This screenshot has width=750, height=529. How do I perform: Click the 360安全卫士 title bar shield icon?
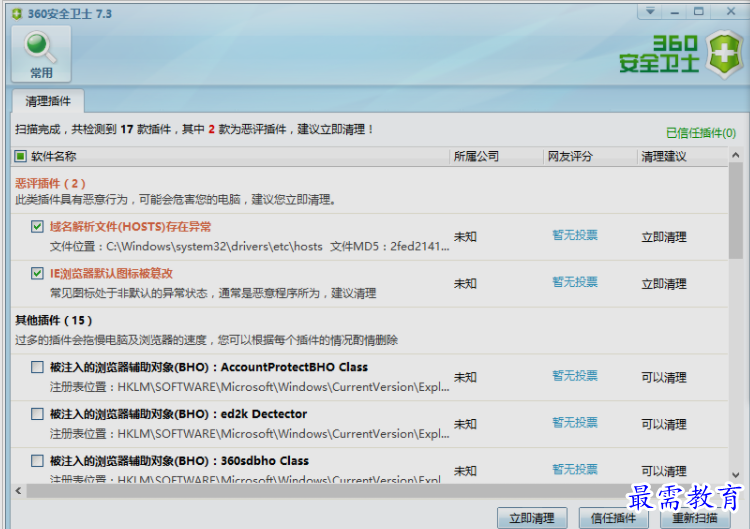[x=17, y=14]
